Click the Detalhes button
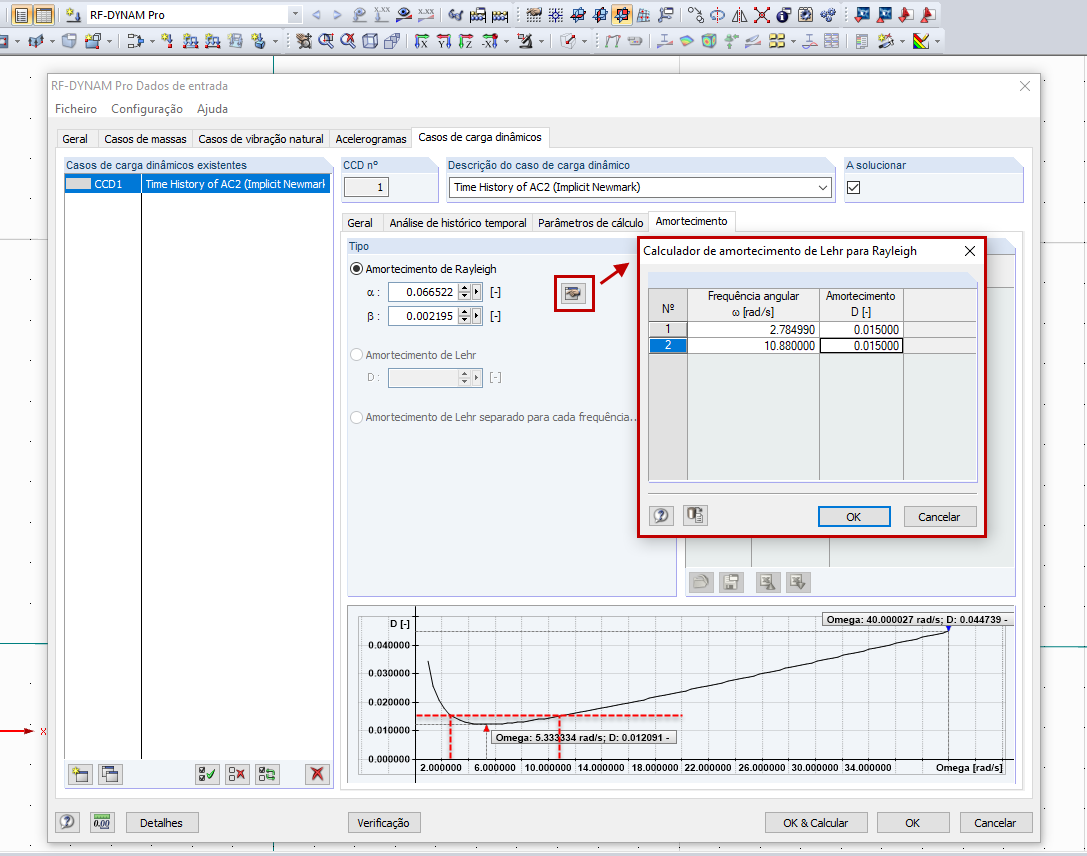The width and height of the screenshot is (1087, 856). pyautogui.click(x=162, y=823)
